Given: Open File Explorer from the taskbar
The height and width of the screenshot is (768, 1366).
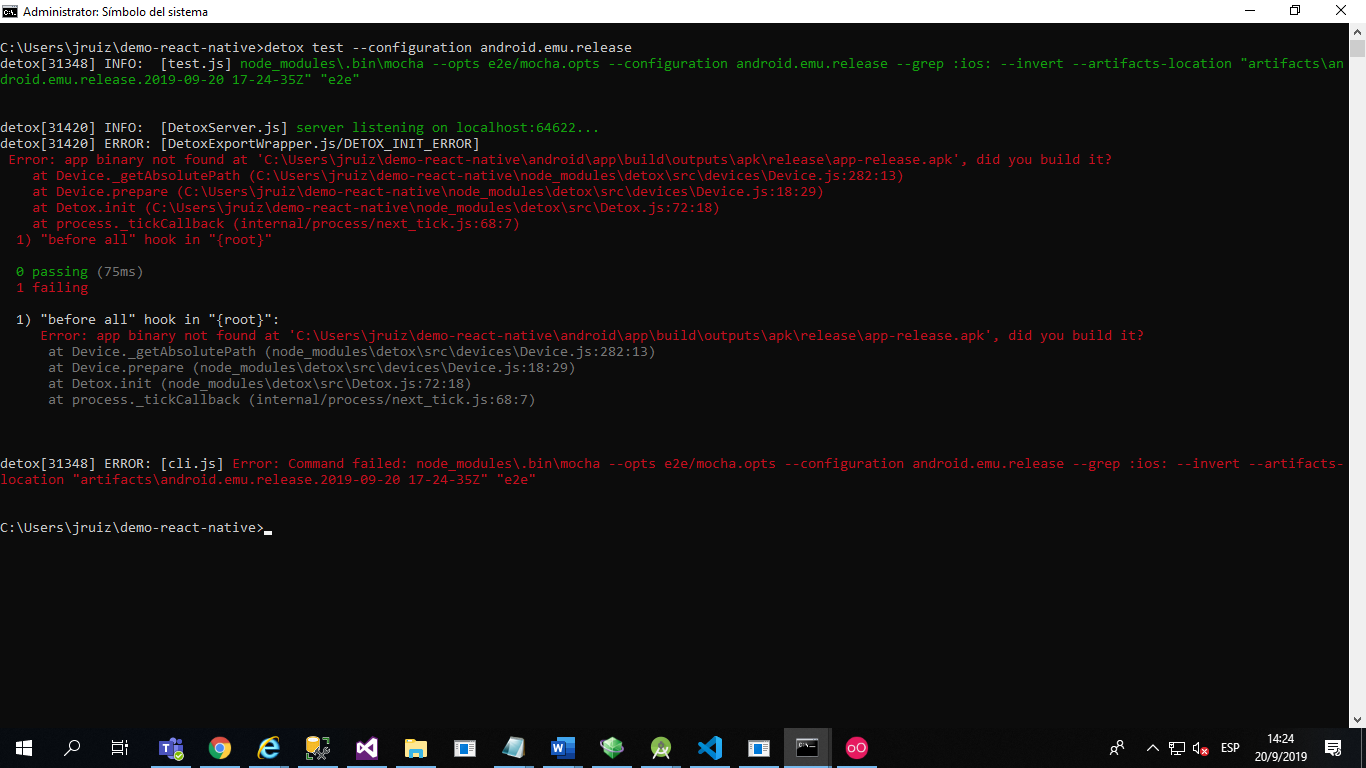Looking at the screenshot, I should (416, 747).
